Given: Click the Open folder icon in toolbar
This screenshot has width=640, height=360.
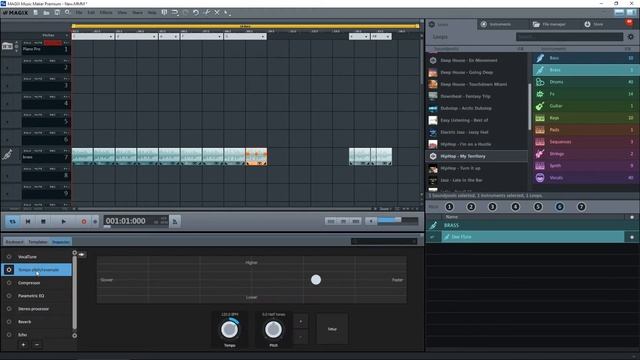Looking at the screenshot, I should (x=47, y=13).
